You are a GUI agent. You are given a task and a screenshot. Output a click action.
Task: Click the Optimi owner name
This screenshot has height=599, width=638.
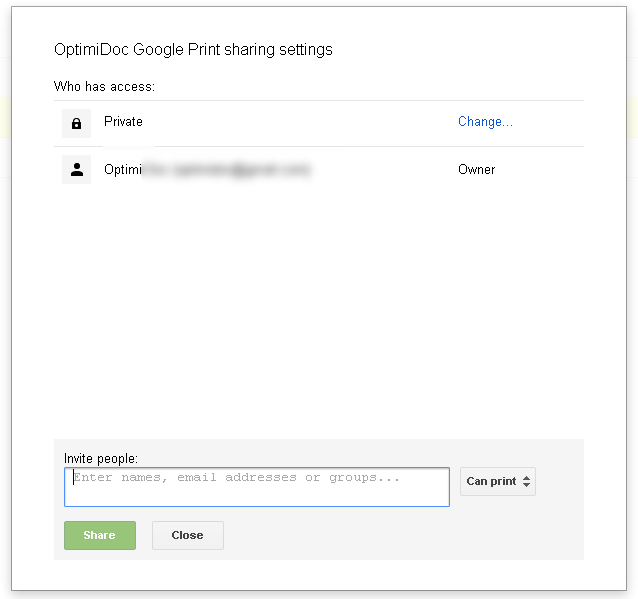(123, 170)
